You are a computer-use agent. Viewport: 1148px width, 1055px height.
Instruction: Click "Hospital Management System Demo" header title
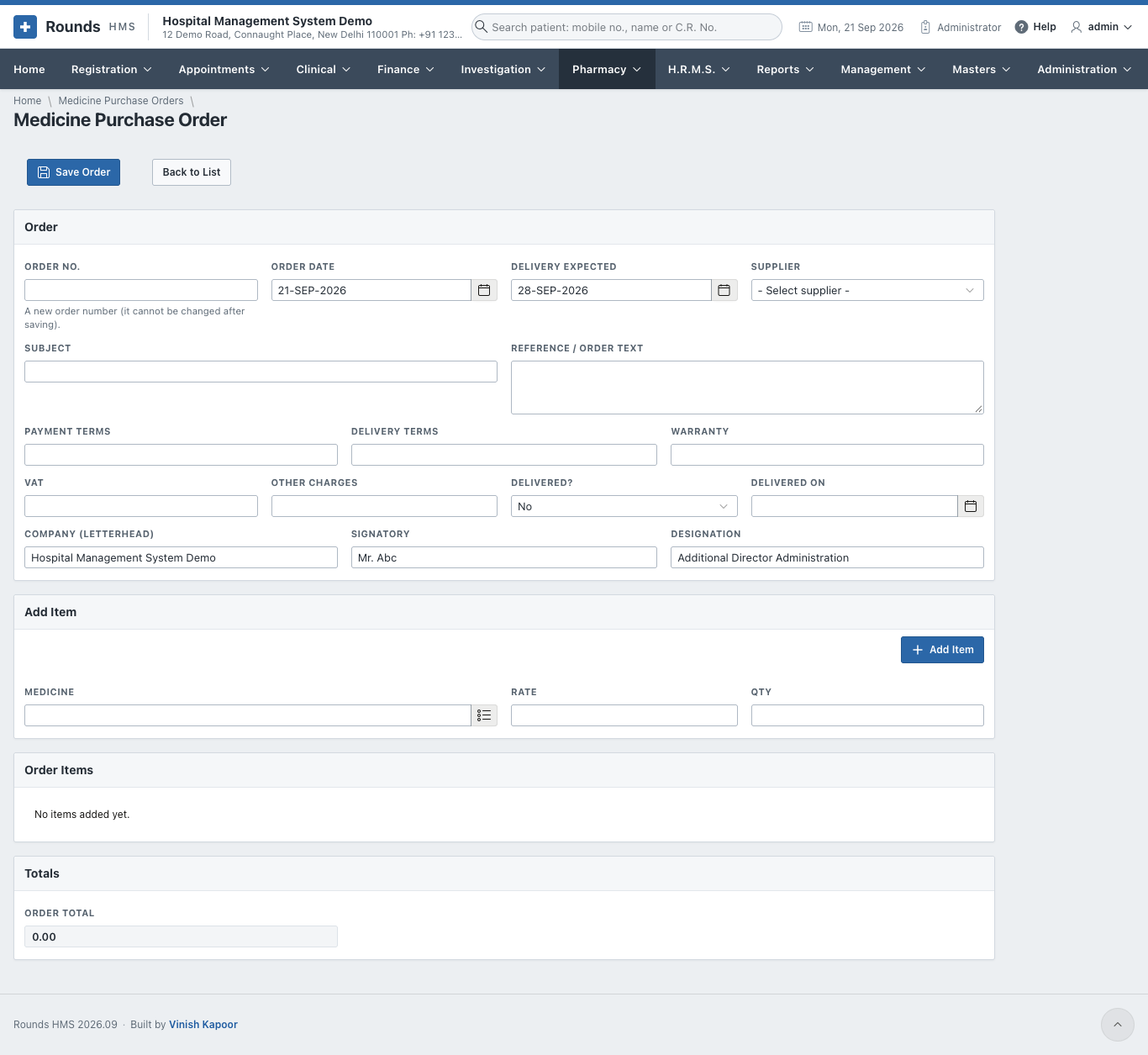click(x=267, y=21)
